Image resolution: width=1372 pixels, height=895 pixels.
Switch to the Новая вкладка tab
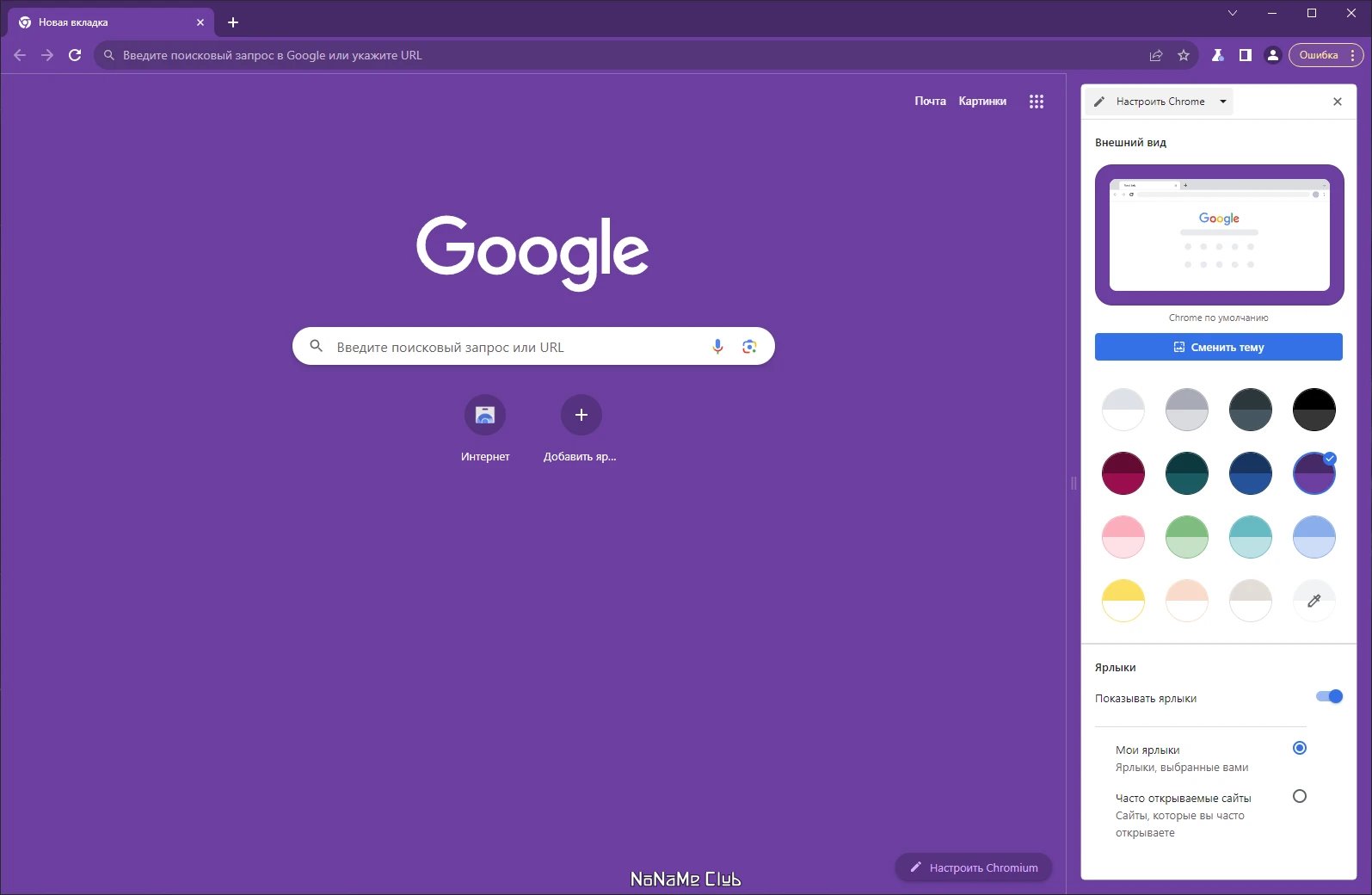[110, 22]
